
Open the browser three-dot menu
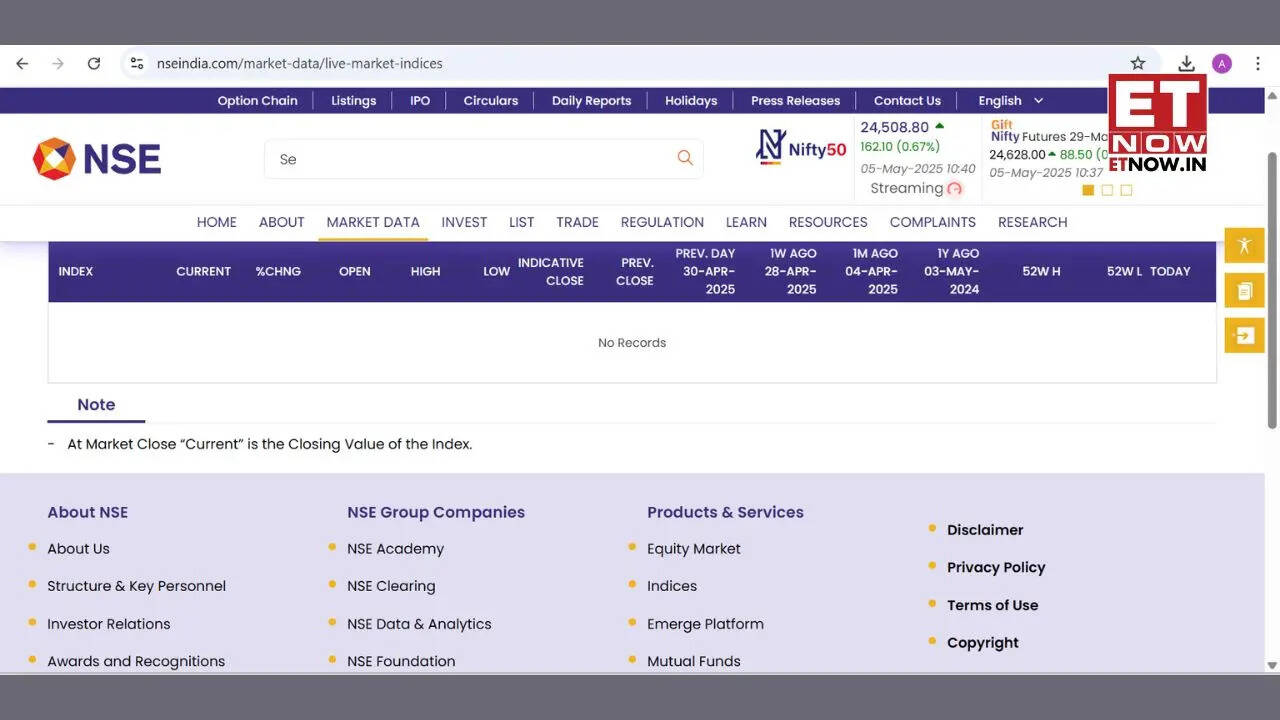pyautogui.click(x=1258, y=63)
